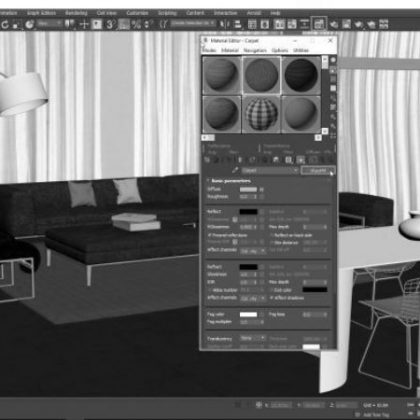420x420 pixels.
Task: Click the Render Setup teapot icon
Action: (x=334, y=24)
